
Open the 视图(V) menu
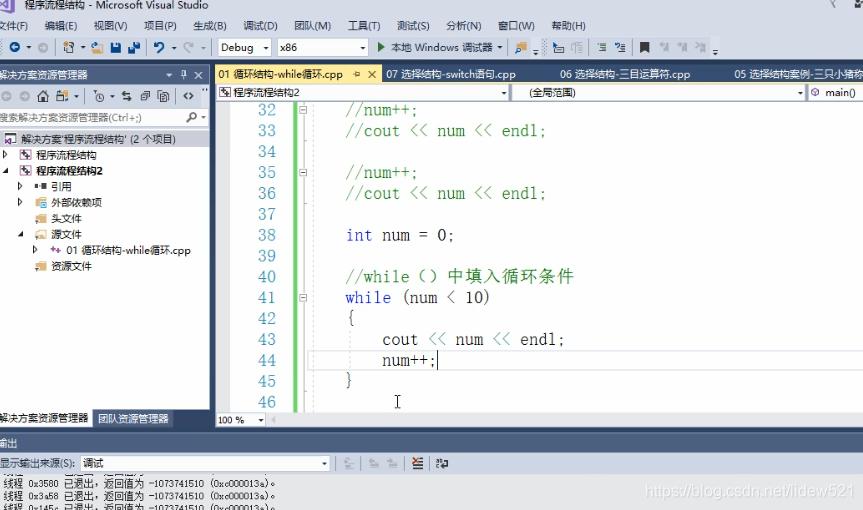coord(110,26)
